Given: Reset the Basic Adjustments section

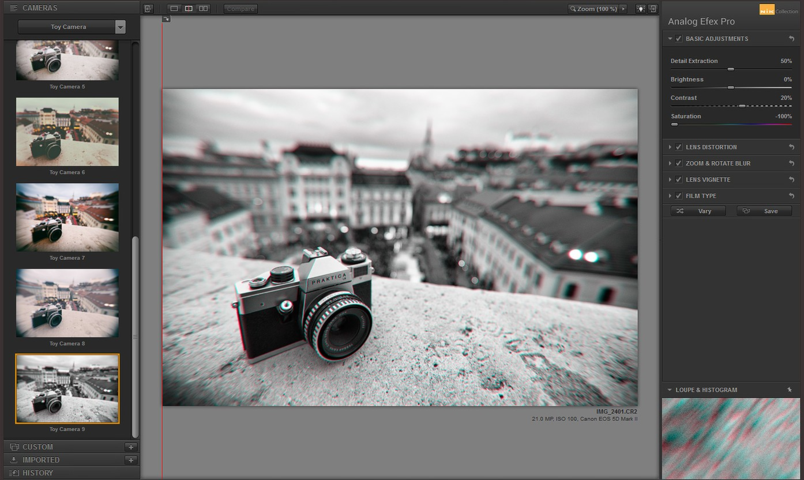Looking at the screenshot, I should [792, 39].
